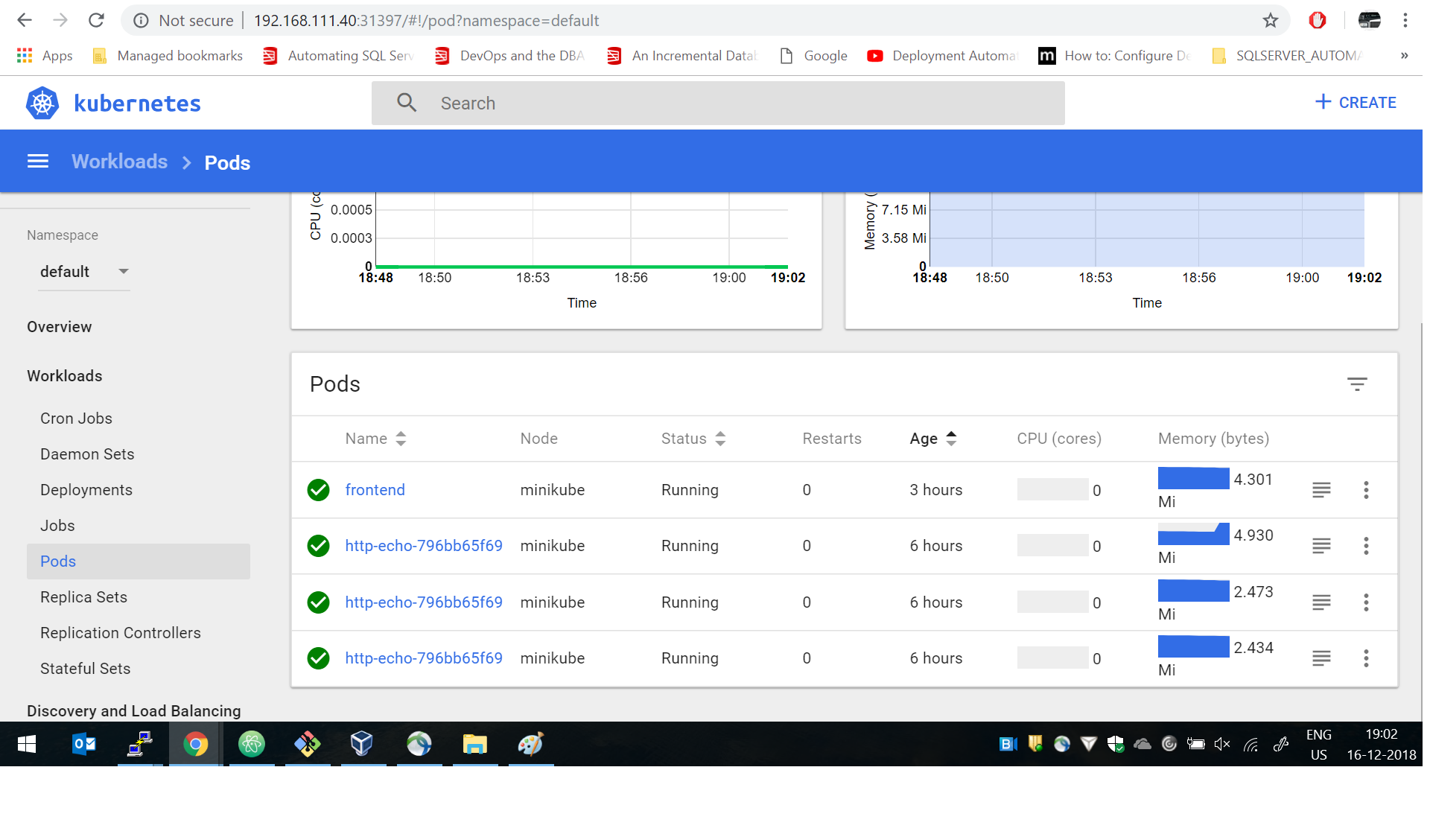Open Replica Sets in sidebar
The image size is (1430, 840).
click(83, 597)
